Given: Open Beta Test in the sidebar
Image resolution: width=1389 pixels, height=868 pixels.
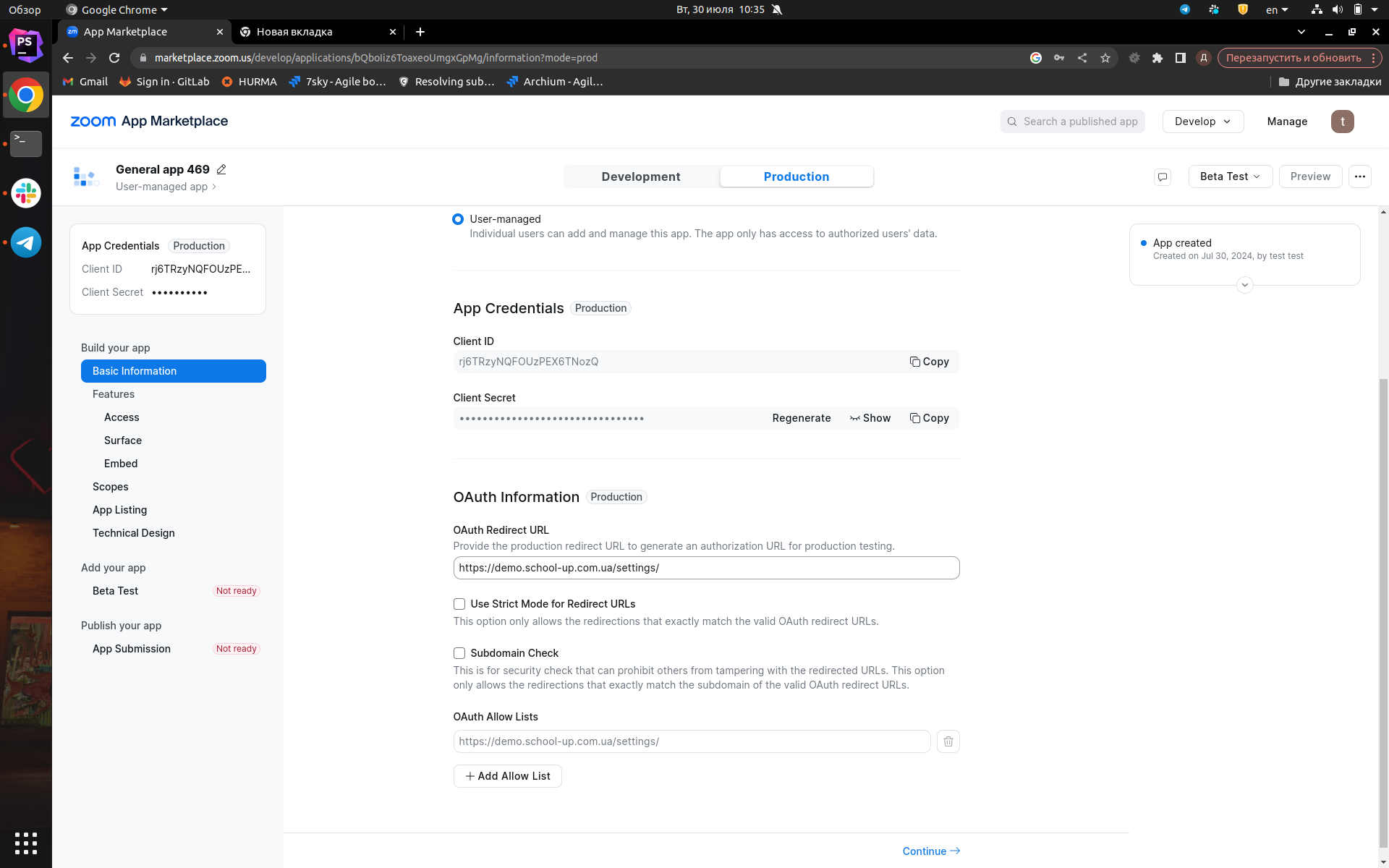Looking at the screenshot, I should pyautogui.click(x=116, y=591).
